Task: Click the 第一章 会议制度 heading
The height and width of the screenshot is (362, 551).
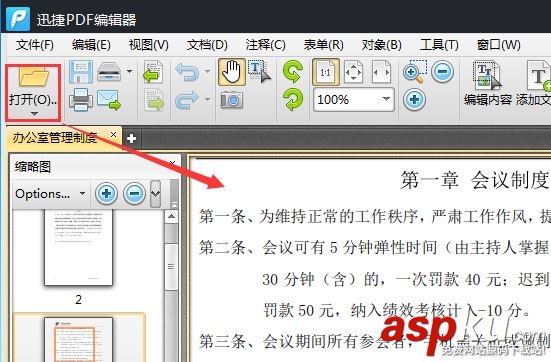Action: pos(475,180)
